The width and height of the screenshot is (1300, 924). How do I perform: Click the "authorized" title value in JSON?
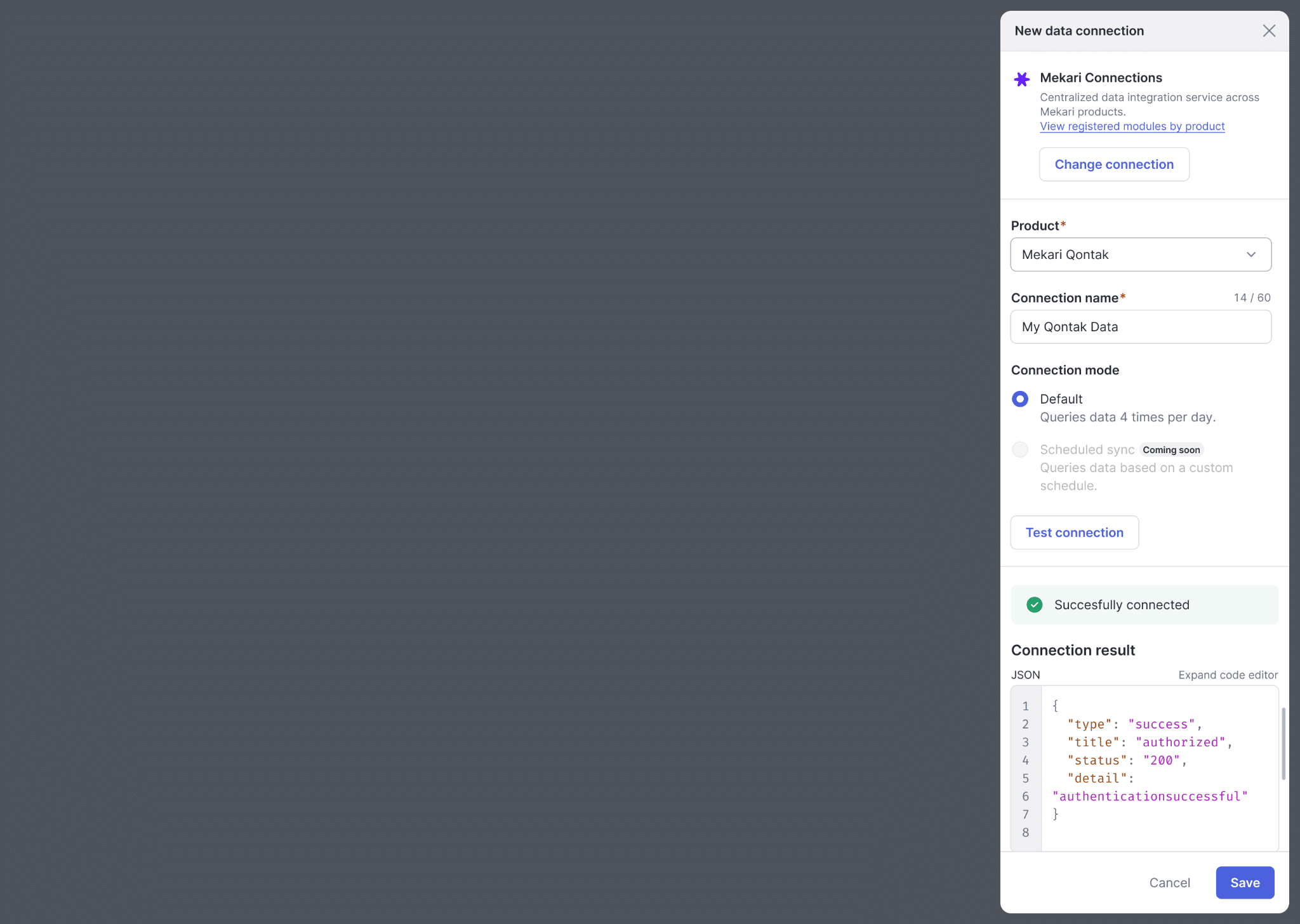[x=1181, y=742]
